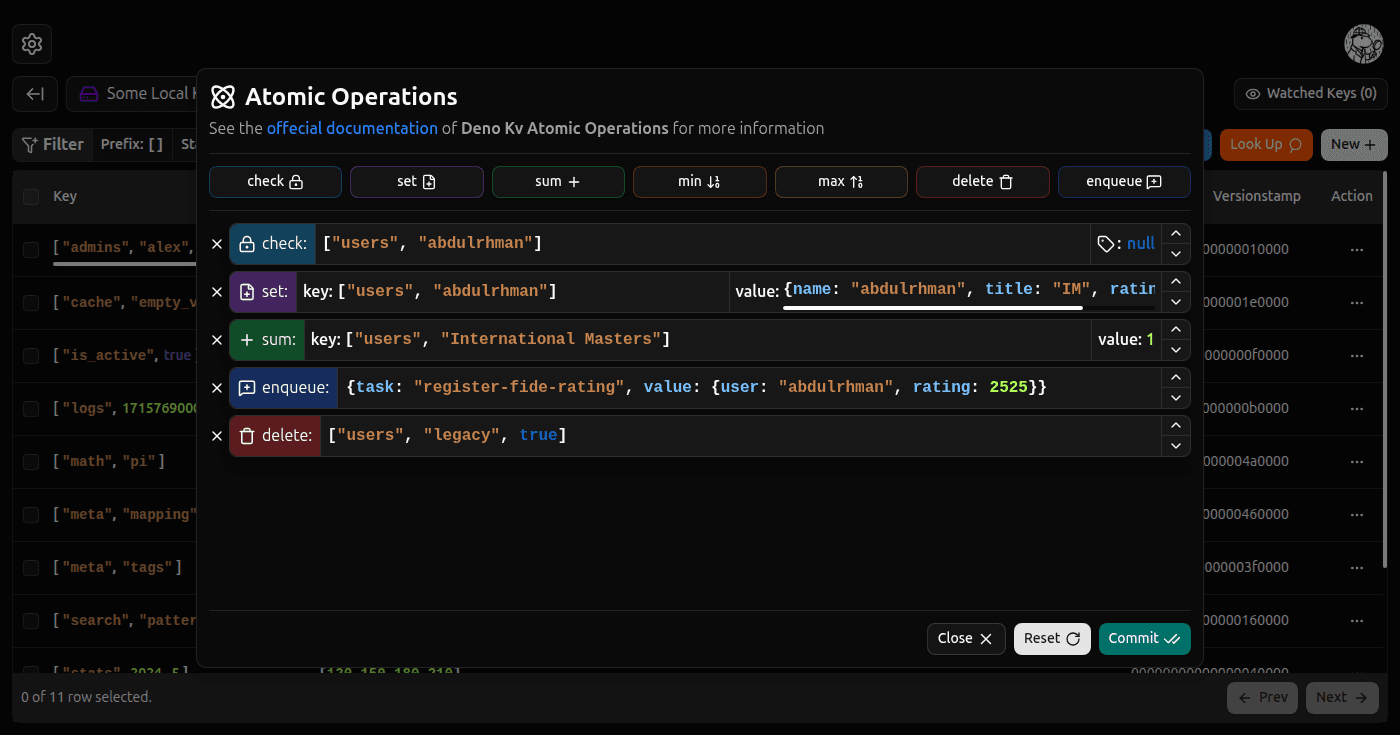Screen dimensions: 1400x735
Task: Open action menu for the logs row
Action: [x=1357, y=408]
